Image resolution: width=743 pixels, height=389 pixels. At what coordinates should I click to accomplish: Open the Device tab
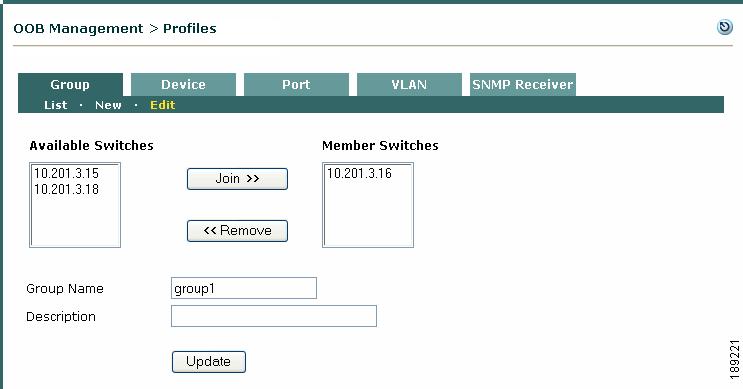(183, 84)
